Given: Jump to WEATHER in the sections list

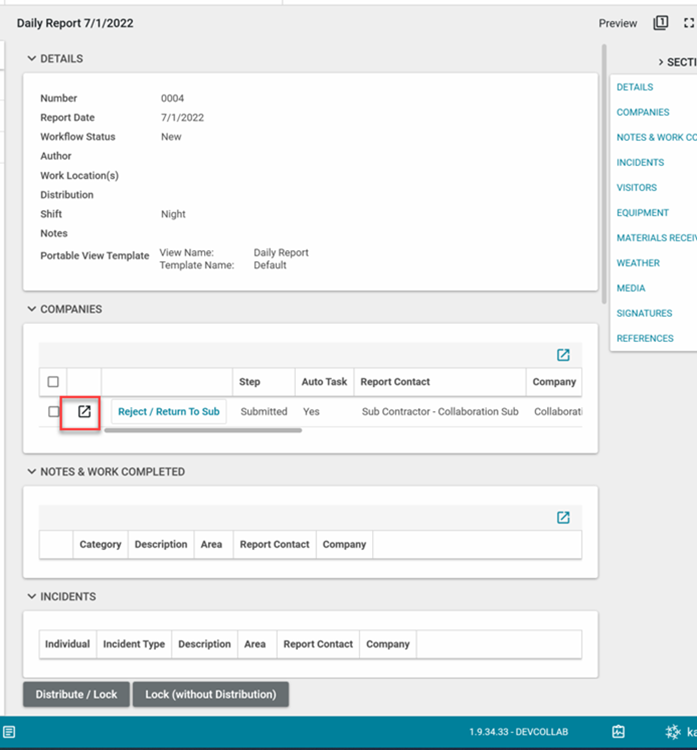Looking at the screenshot, I should coord(638,263).
